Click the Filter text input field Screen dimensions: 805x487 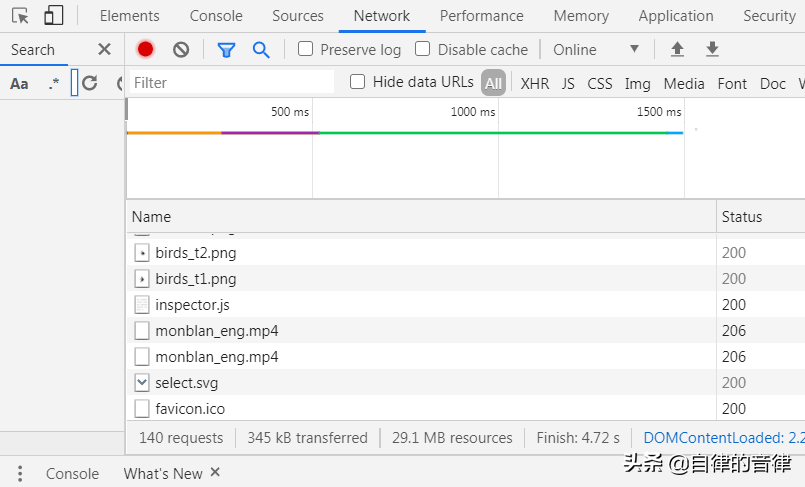(x=232, y=83)
